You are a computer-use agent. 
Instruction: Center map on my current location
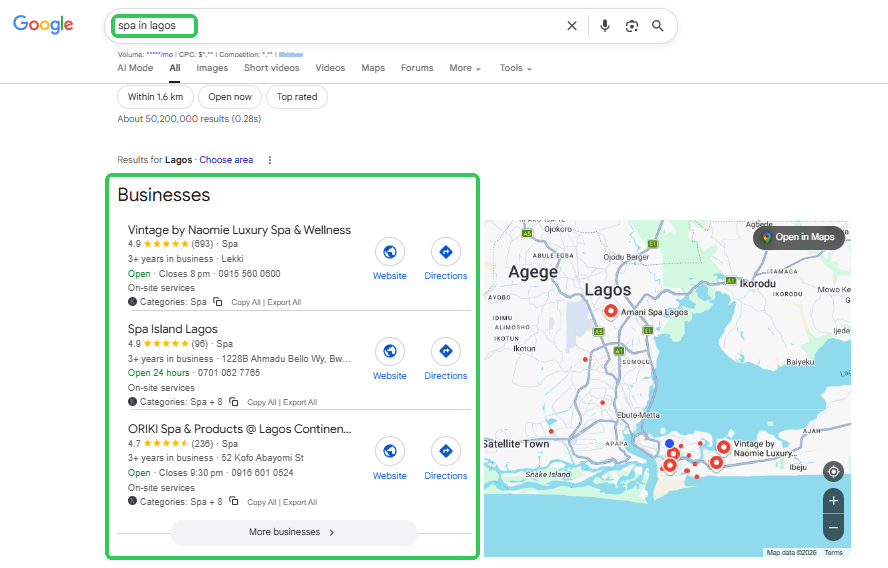[x=833, y=472]
